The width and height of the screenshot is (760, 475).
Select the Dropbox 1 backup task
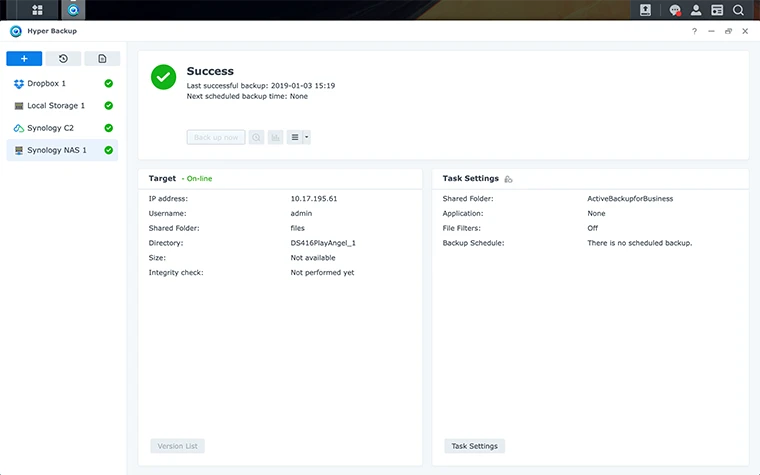pos(48,83)
